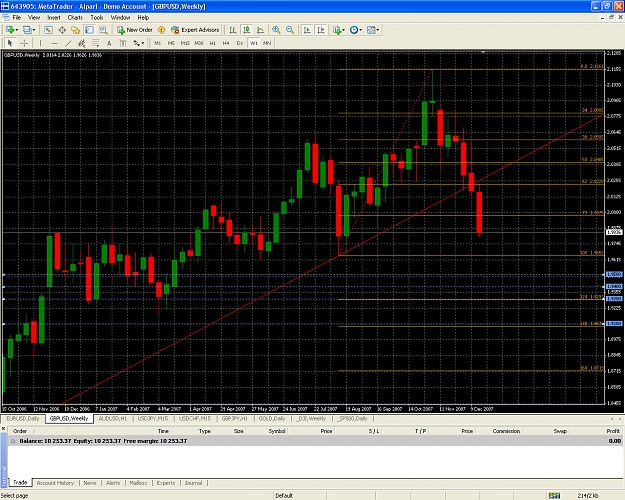Select the Equidistant Channel tool
Screen dimensions: 625x500
(82, 43)
